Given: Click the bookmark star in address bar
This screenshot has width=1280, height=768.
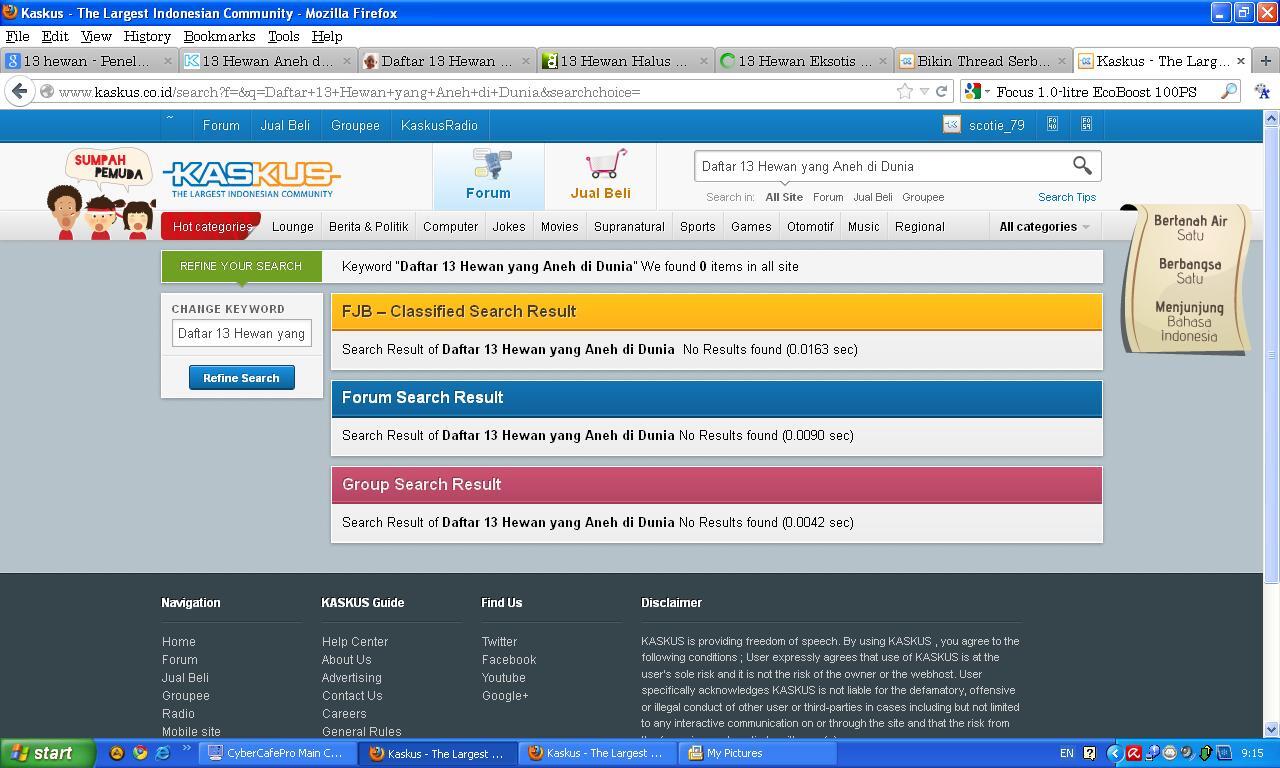Looking at the screenshot, I should pos(905,91).
